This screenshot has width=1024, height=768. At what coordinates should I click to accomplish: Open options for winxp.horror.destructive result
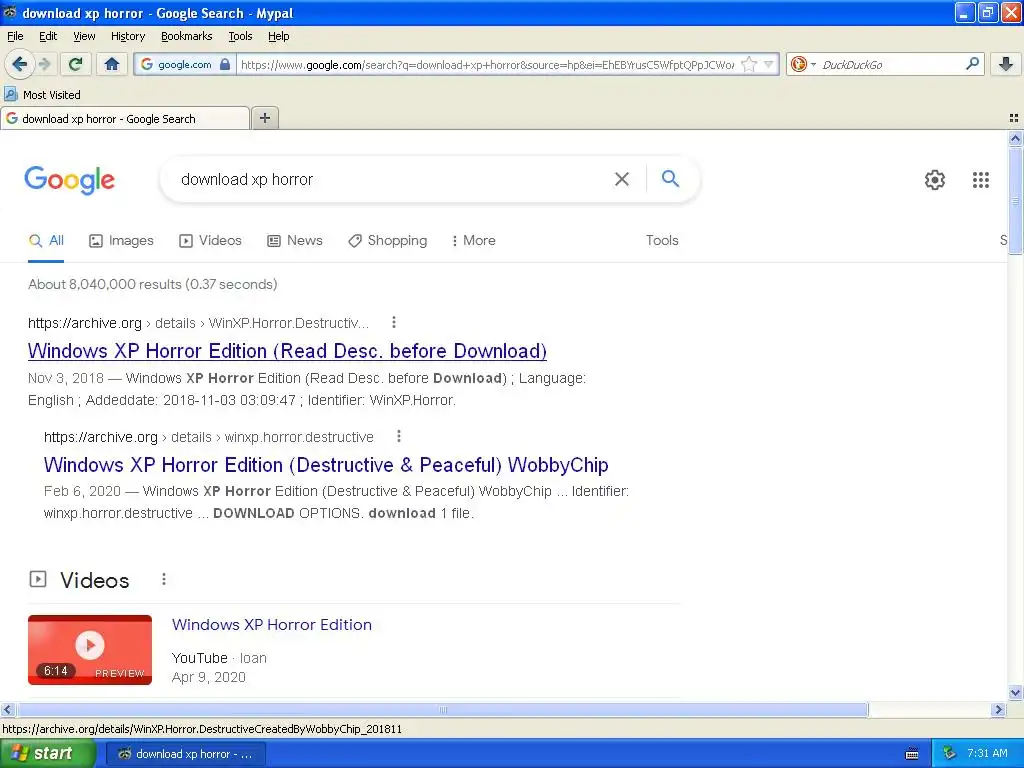pos(398,436)
